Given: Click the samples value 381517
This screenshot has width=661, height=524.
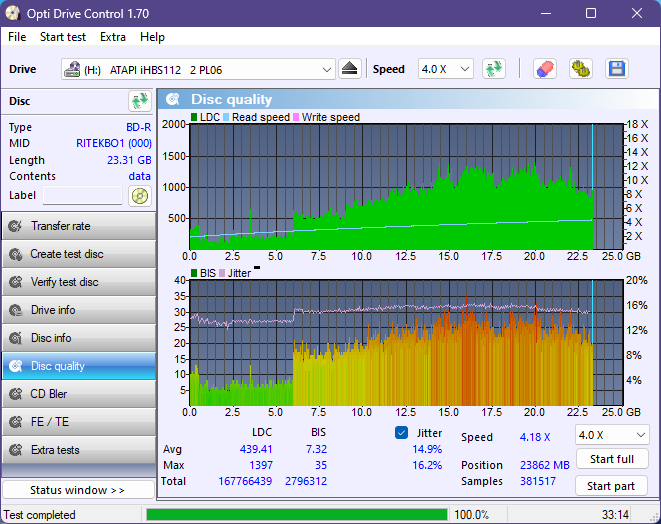Looking at the screenshot, I should point(538,481).
